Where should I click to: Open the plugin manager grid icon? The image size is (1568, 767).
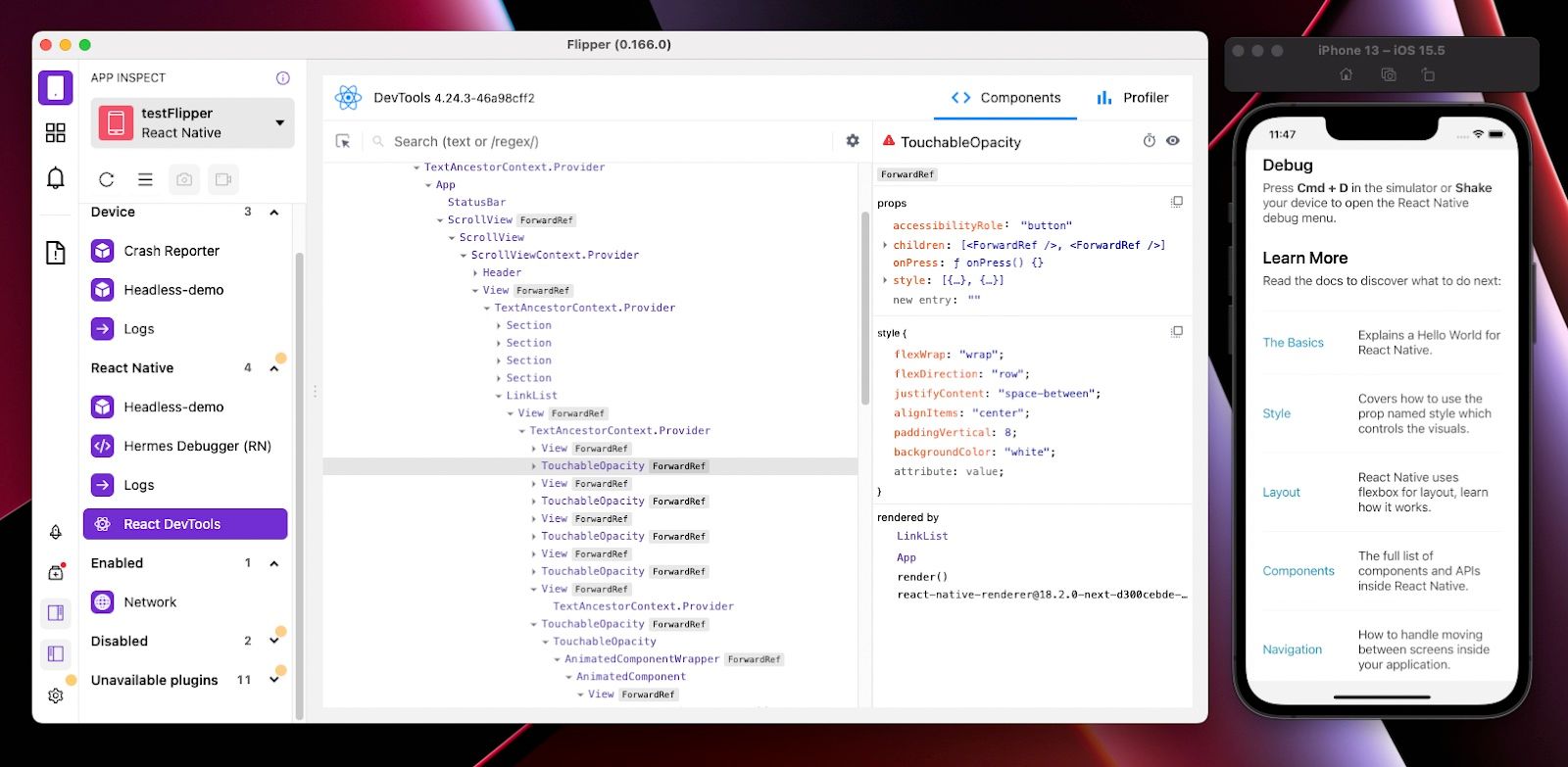[x=56, y=132]
